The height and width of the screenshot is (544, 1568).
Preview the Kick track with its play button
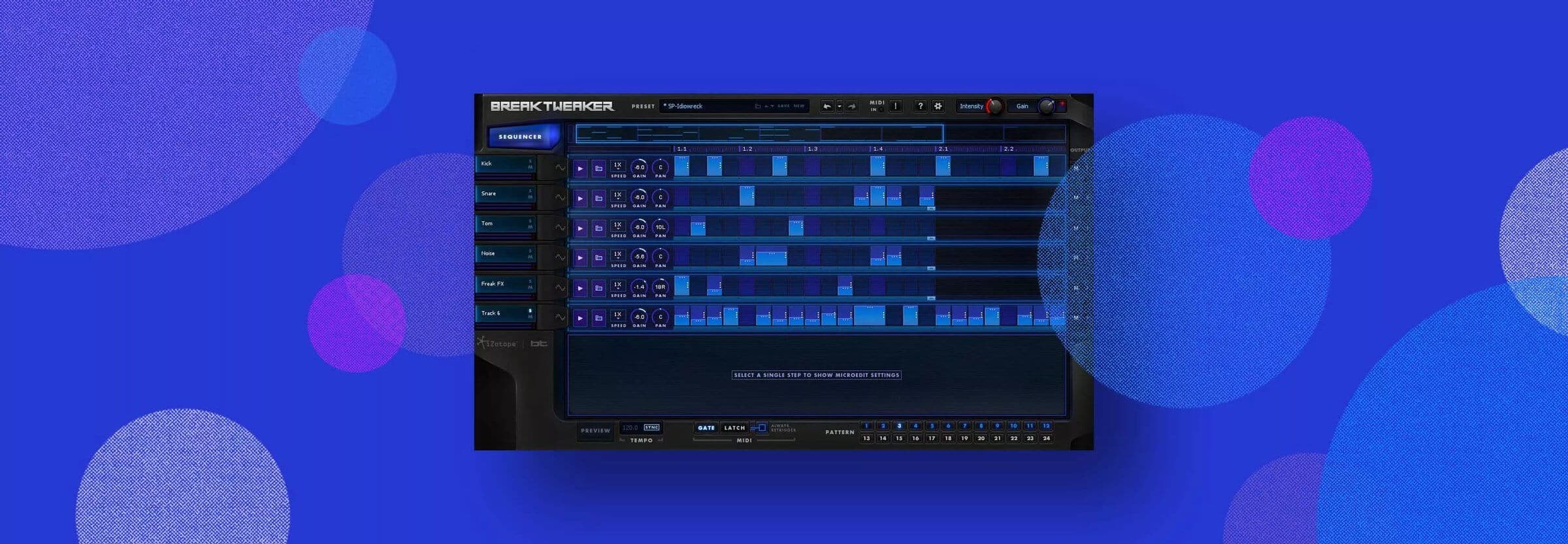580,168
